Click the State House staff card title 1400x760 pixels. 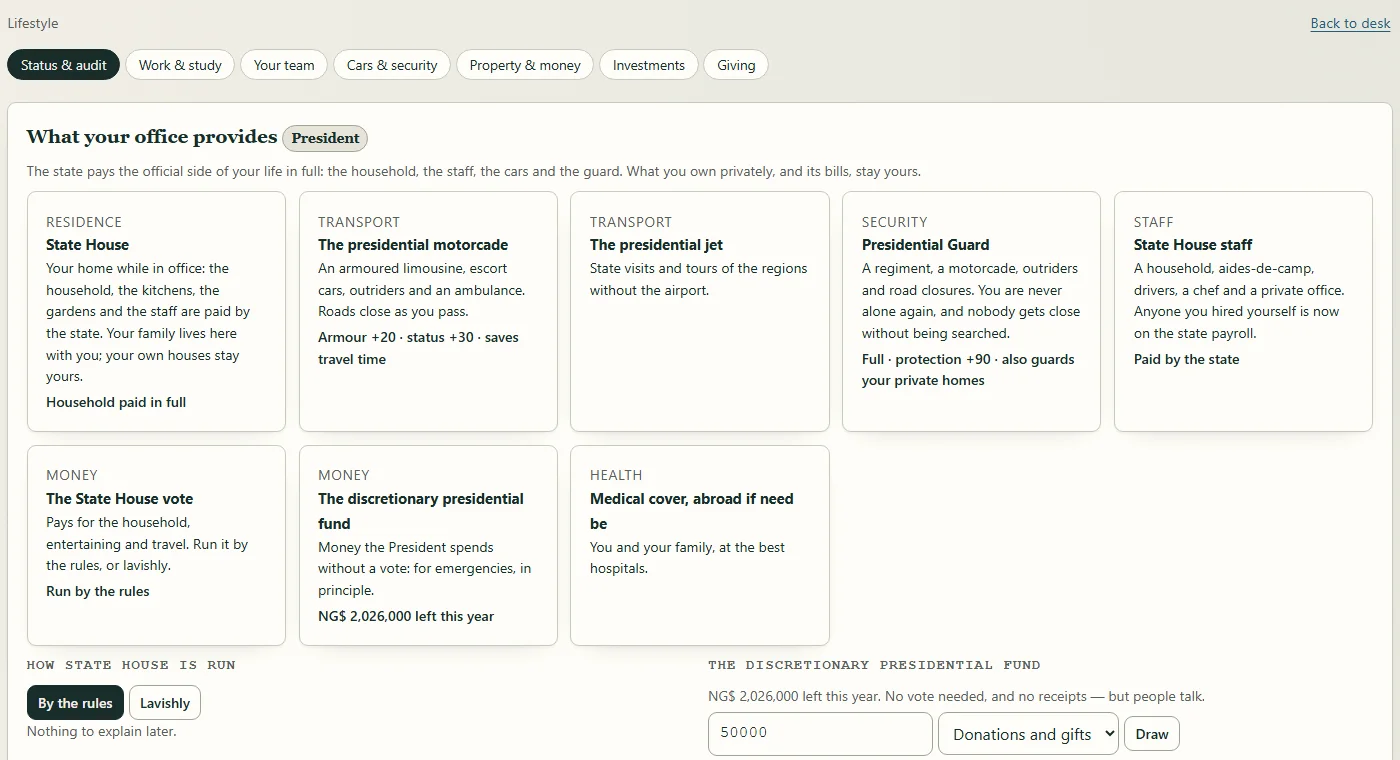[x=1193, y=245]
